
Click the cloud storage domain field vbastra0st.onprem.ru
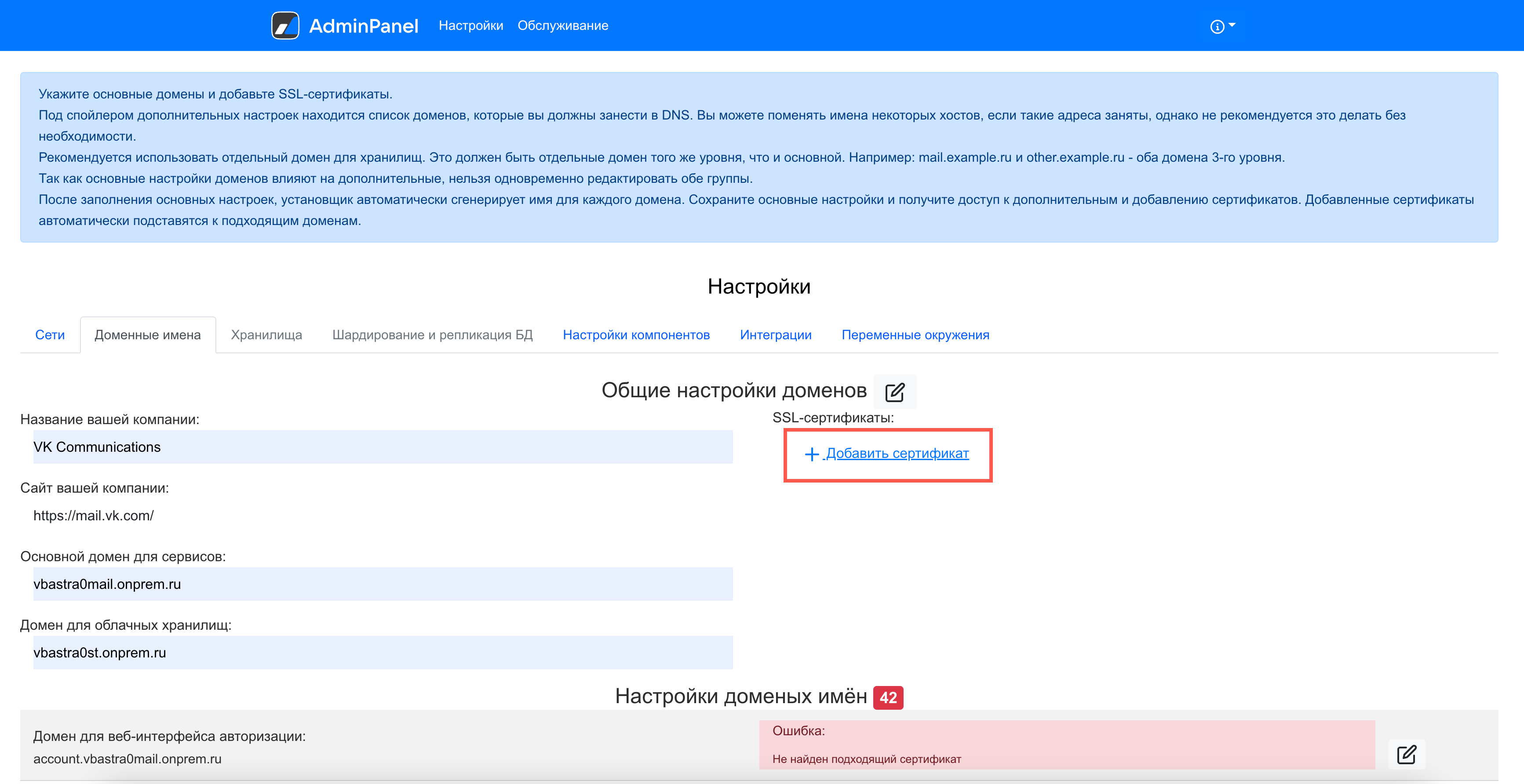click(x=383, y=653)
